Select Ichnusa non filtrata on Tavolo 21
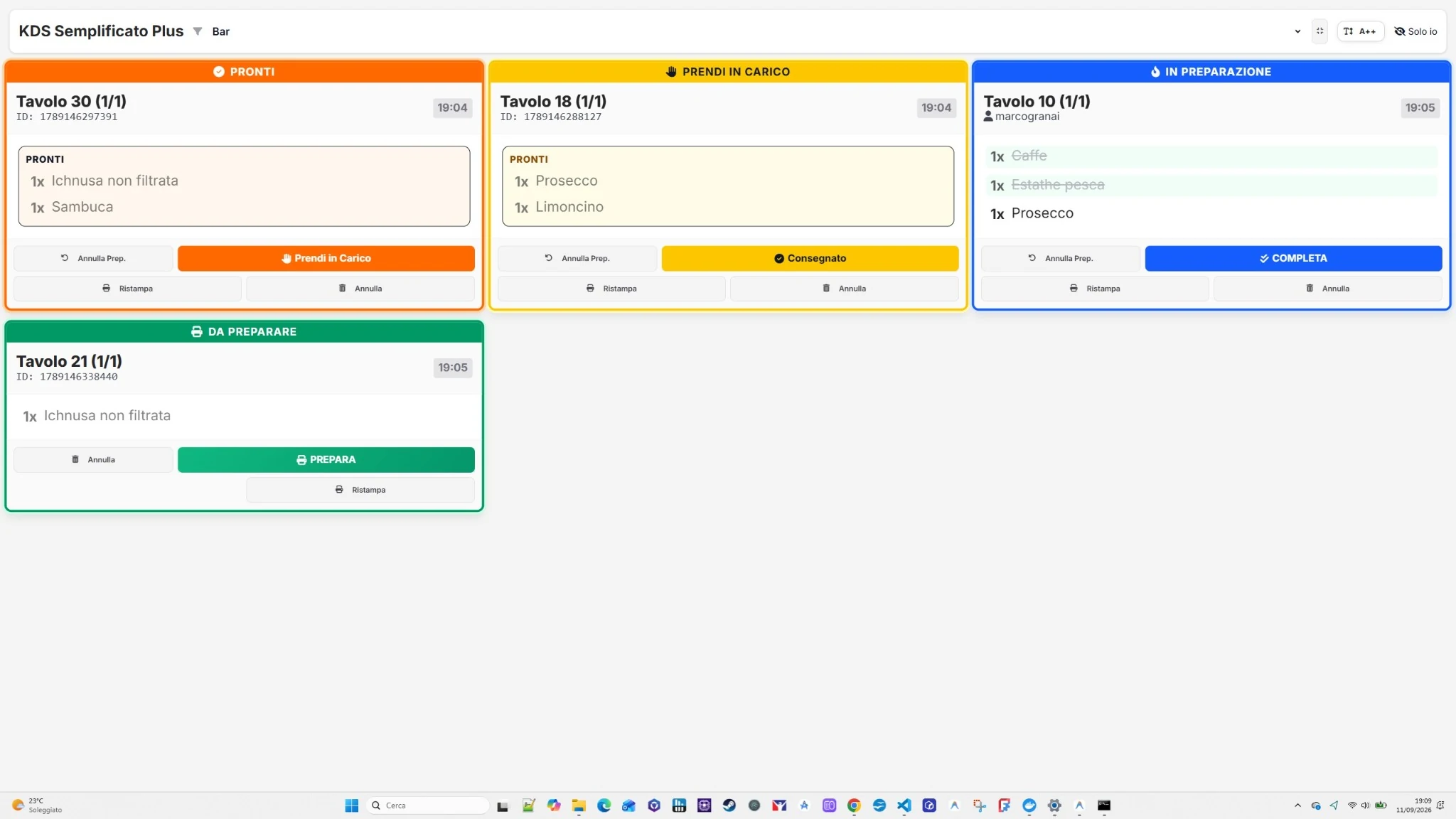The image size is (1456, 819). coord(244,416)
